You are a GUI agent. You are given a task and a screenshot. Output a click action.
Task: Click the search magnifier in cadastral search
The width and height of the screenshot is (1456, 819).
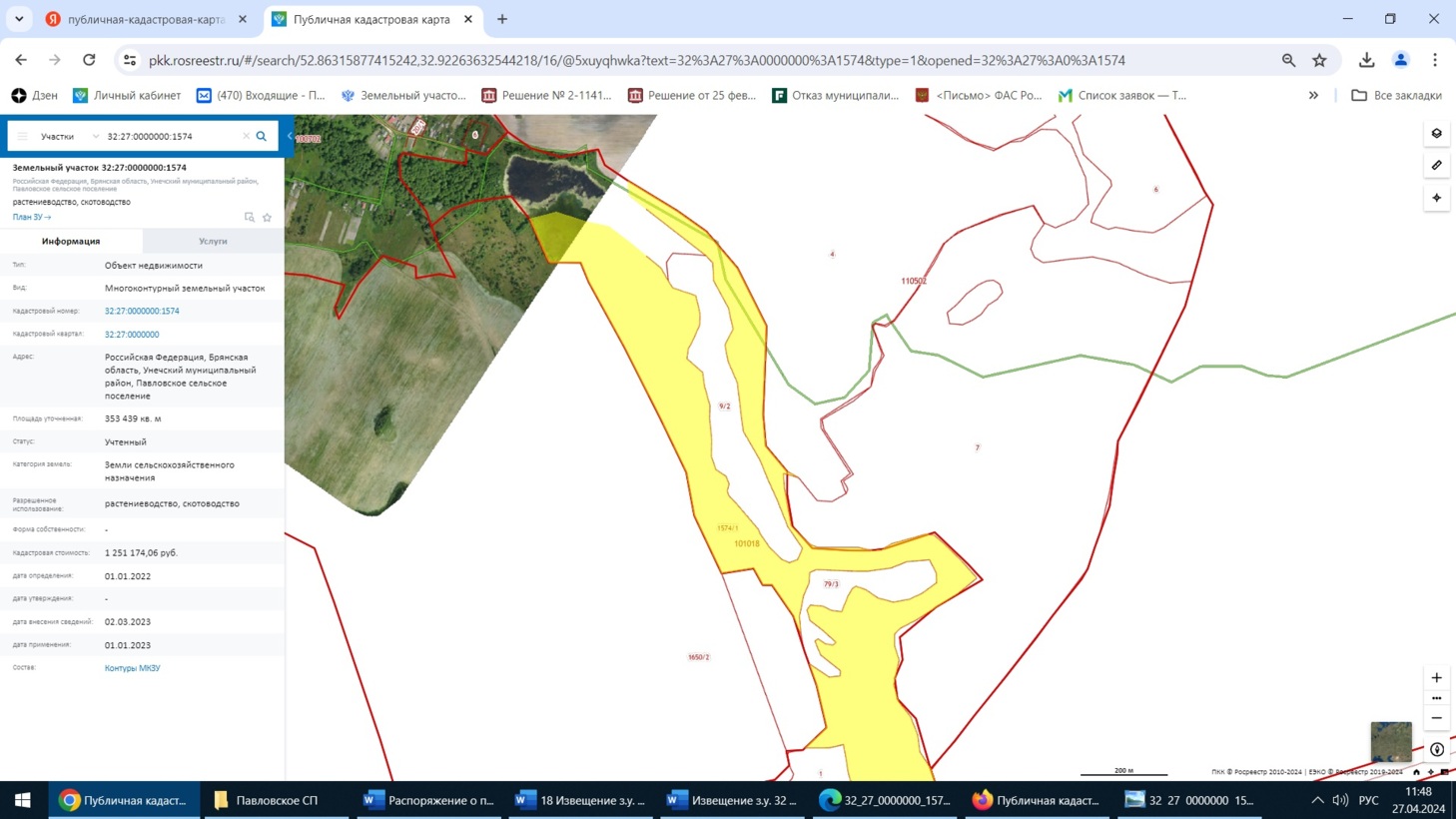[x=262, y=136]
